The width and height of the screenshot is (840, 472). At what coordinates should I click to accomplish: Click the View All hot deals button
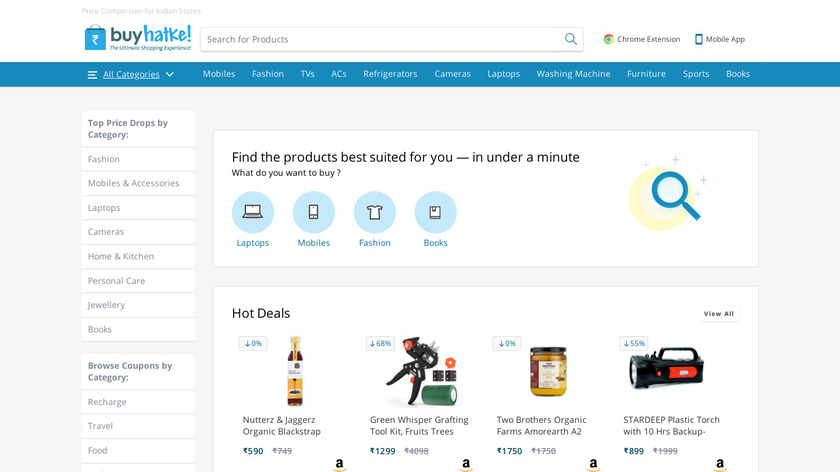[x=718, y=314]
